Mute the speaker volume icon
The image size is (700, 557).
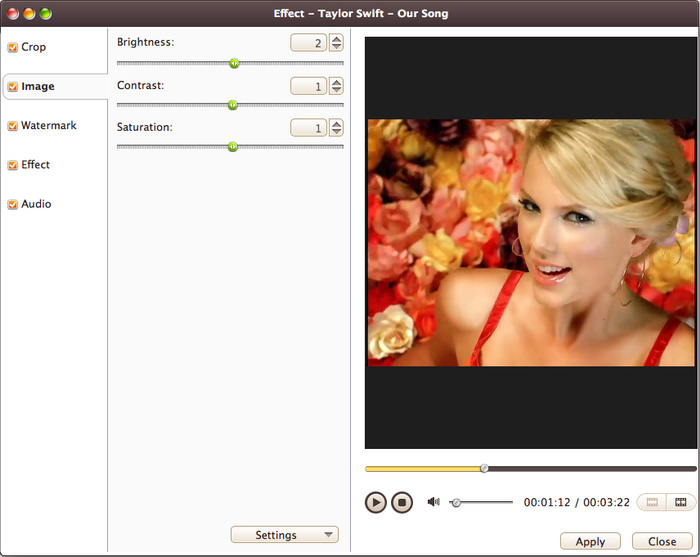pyautogui.click(x=433, y=502)
